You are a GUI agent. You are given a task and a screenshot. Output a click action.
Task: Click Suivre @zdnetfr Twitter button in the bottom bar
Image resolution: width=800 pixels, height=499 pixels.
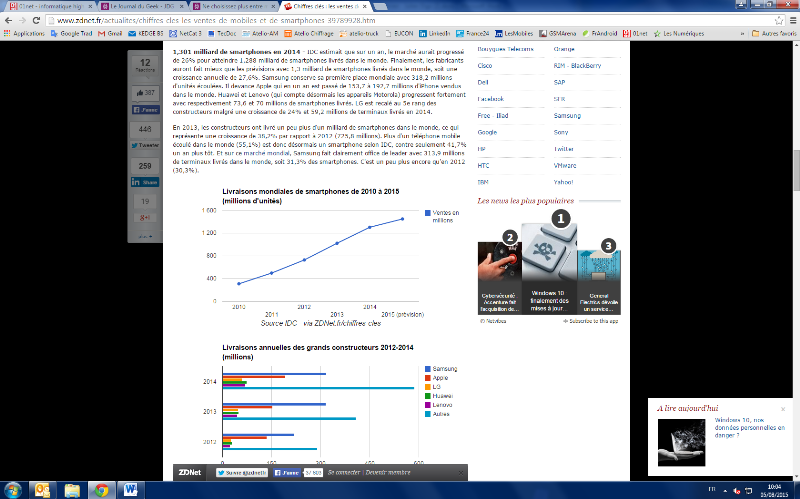242,472
